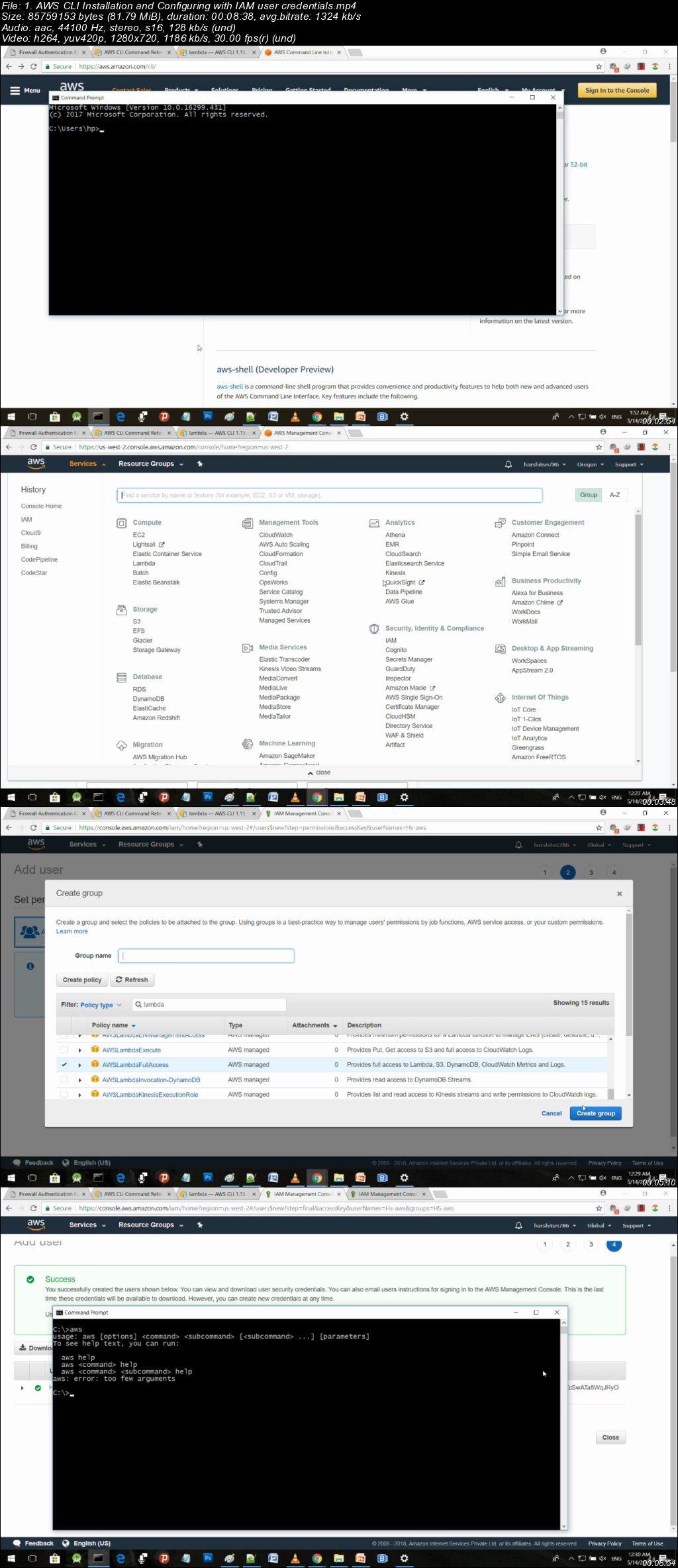Open Lambda under Compute services

[144, 564]
